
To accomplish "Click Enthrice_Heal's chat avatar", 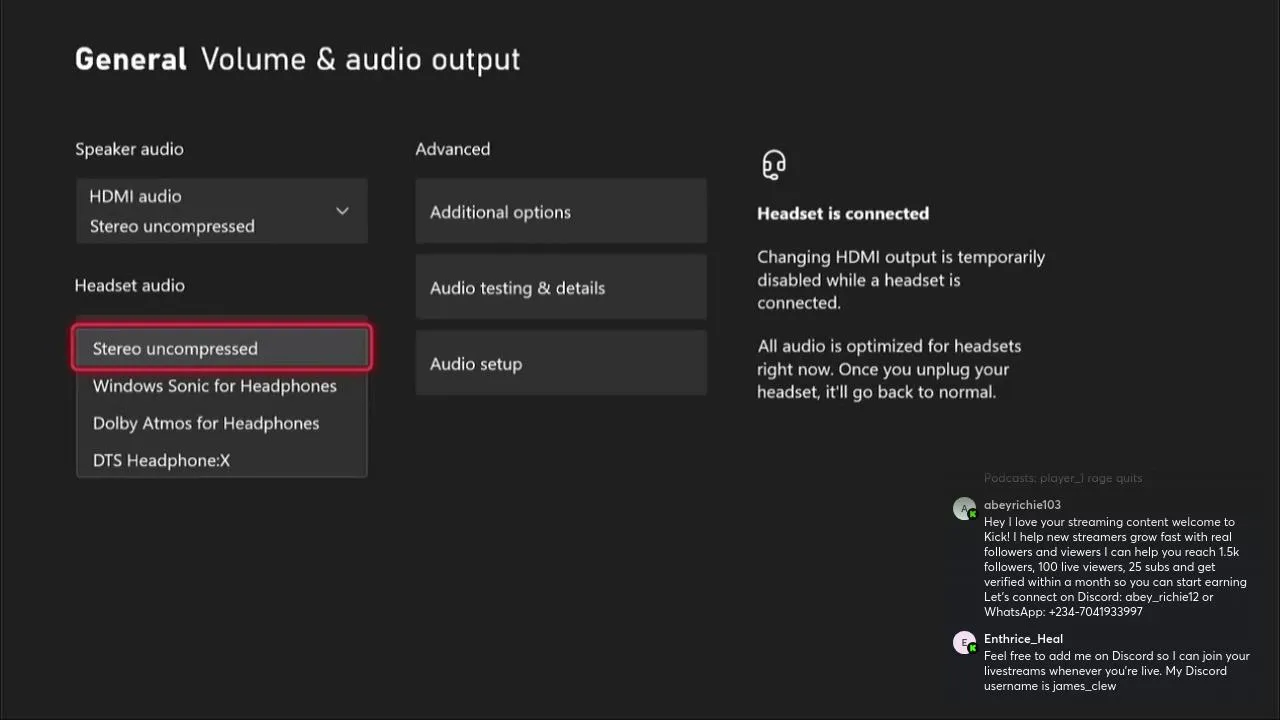I will (964, 643).
